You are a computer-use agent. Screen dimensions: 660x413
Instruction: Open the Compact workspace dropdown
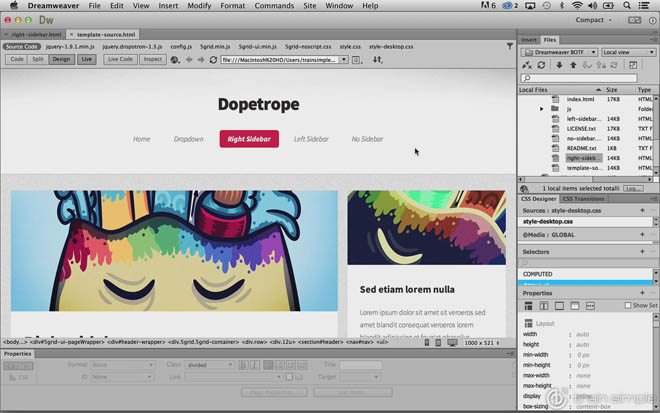coord(593,20)
